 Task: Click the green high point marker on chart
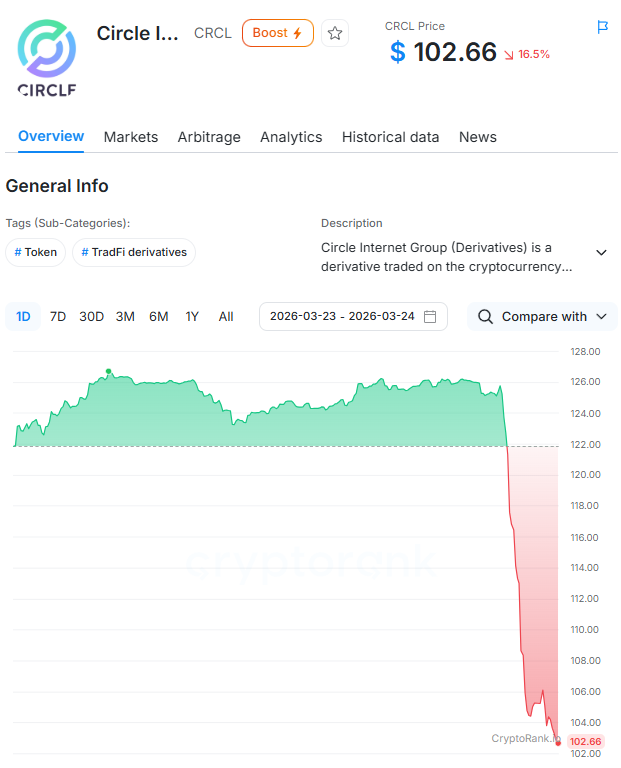tap(109, 371)
